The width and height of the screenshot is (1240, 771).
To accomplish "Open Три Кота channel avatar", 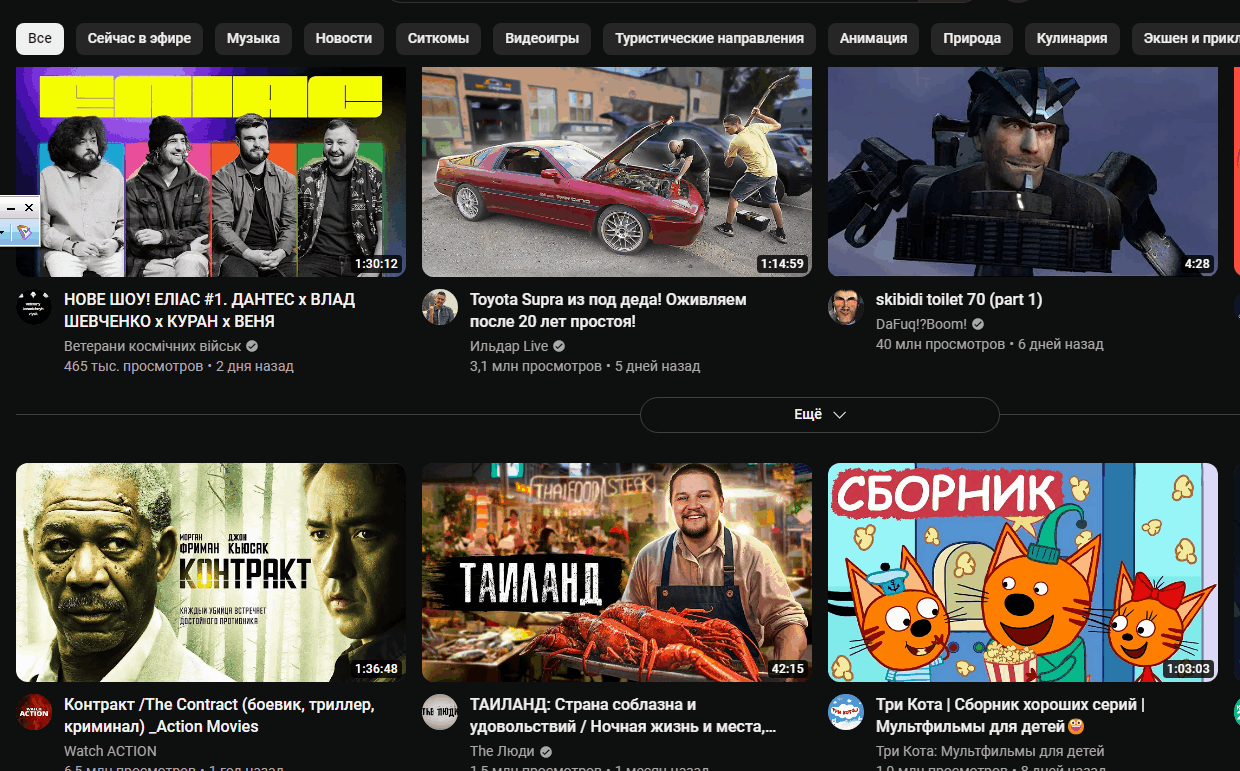I will pyautogui.click(x=846, y=712).
